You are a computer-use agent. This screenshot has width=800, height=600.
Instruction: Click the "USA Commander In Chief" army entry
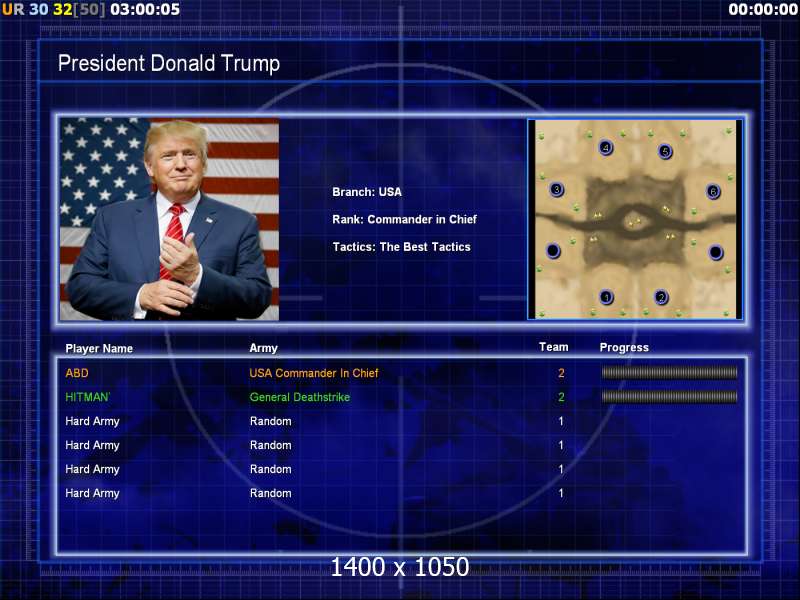pos(314,373)
